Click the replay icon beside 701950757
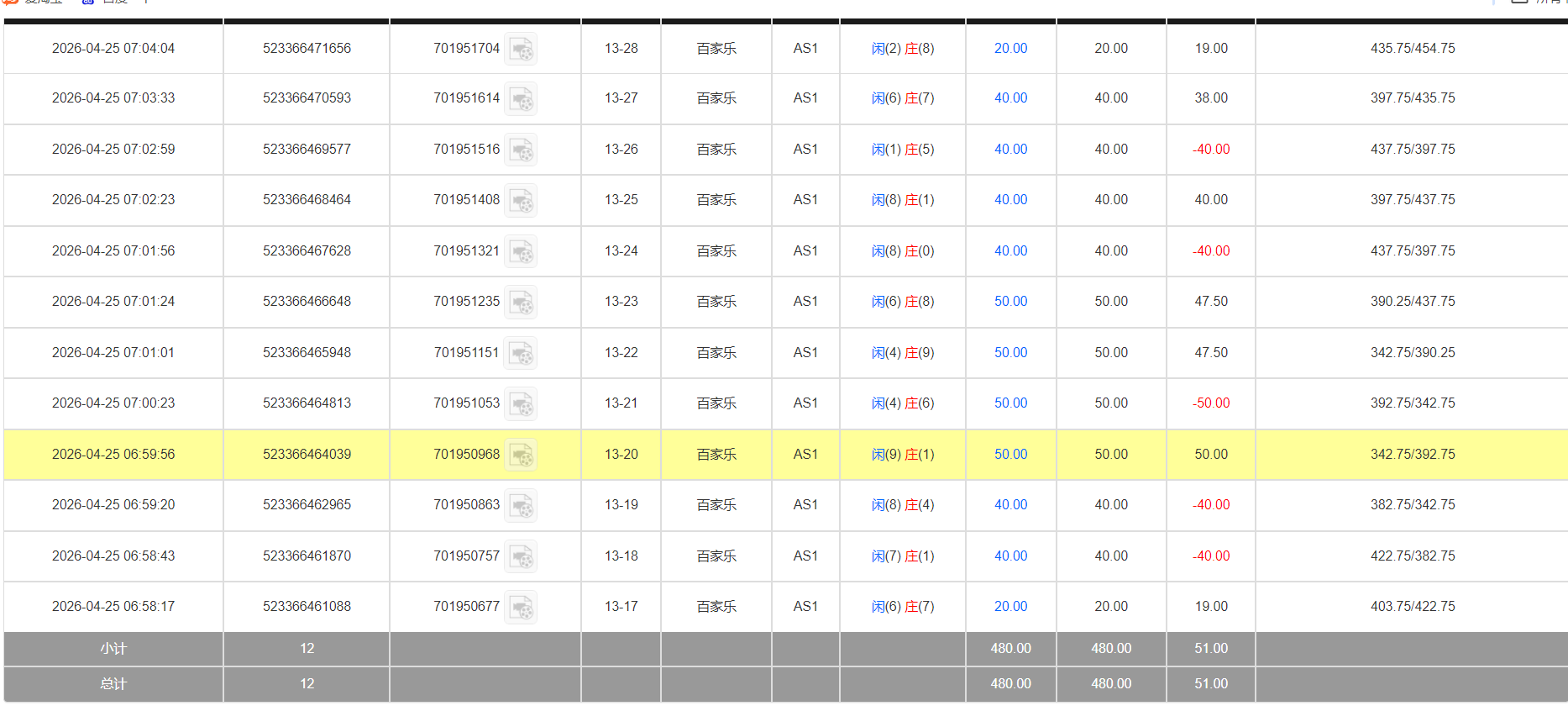The width and height of the screenshot is (1568, 711). [x=521, y=557]
